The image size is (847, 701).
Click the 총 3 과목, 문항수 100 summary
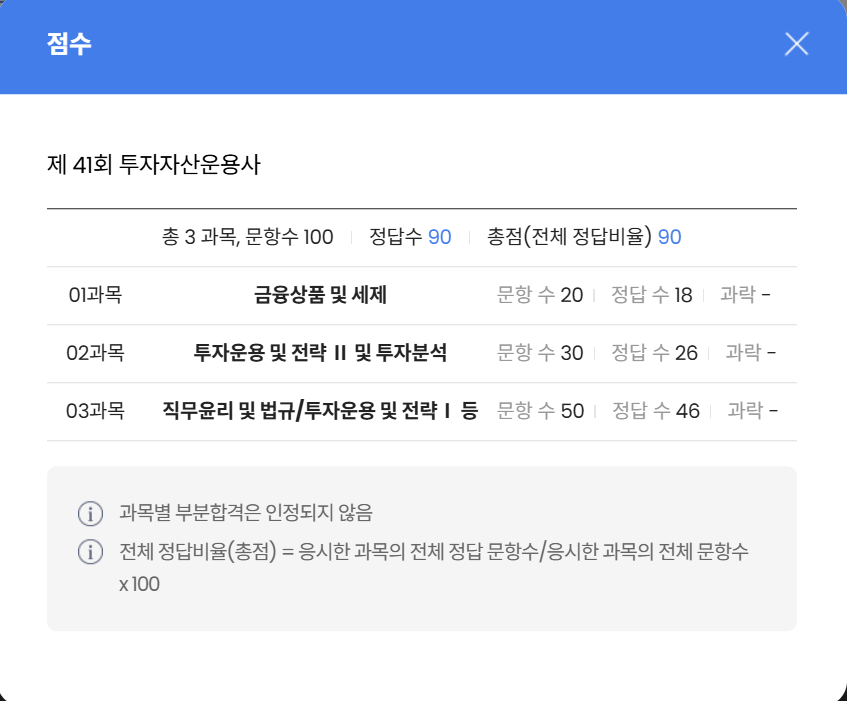247,237
